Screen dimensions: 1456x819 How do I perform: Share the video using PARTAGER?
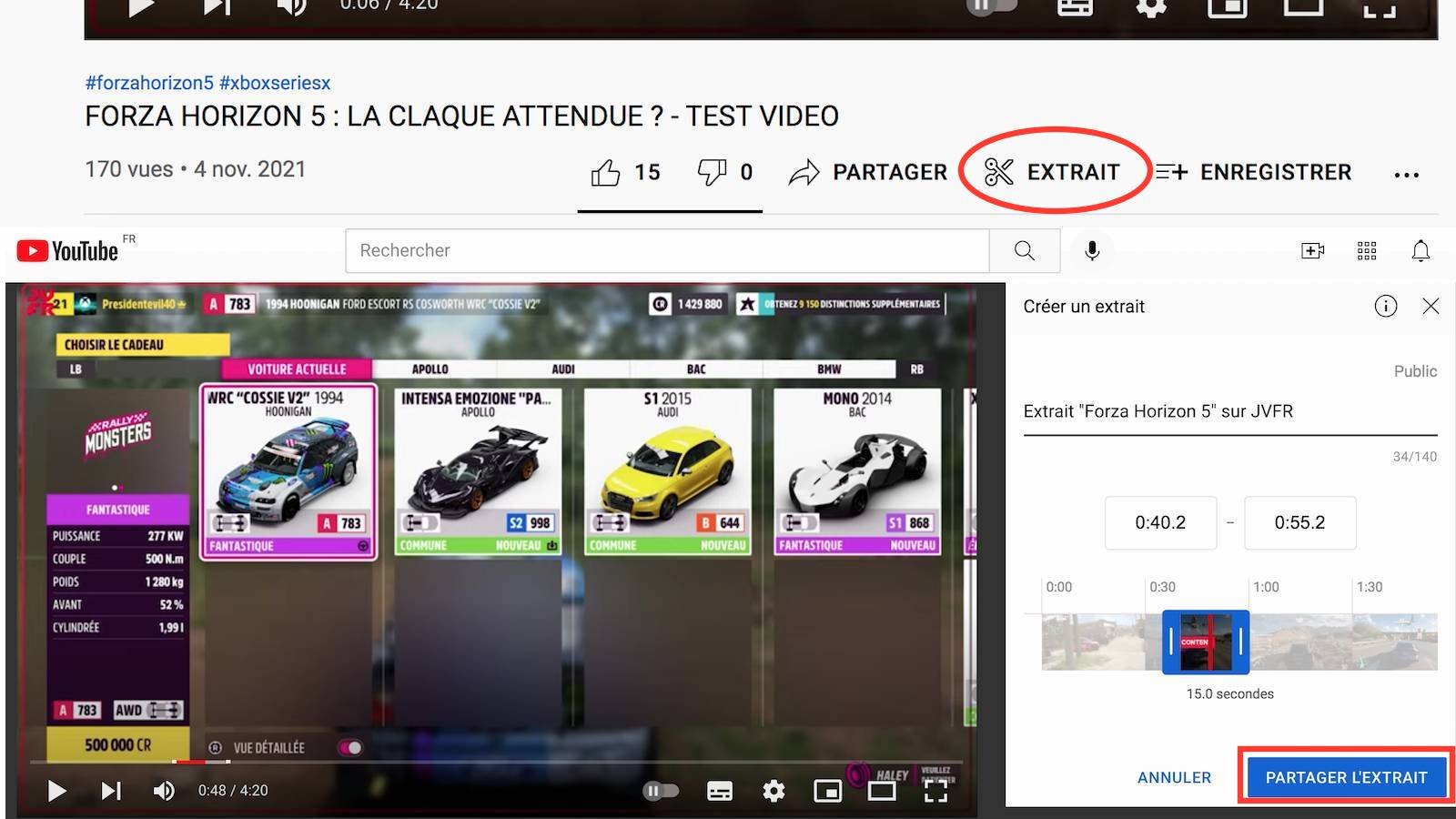[x=867, y=172]
